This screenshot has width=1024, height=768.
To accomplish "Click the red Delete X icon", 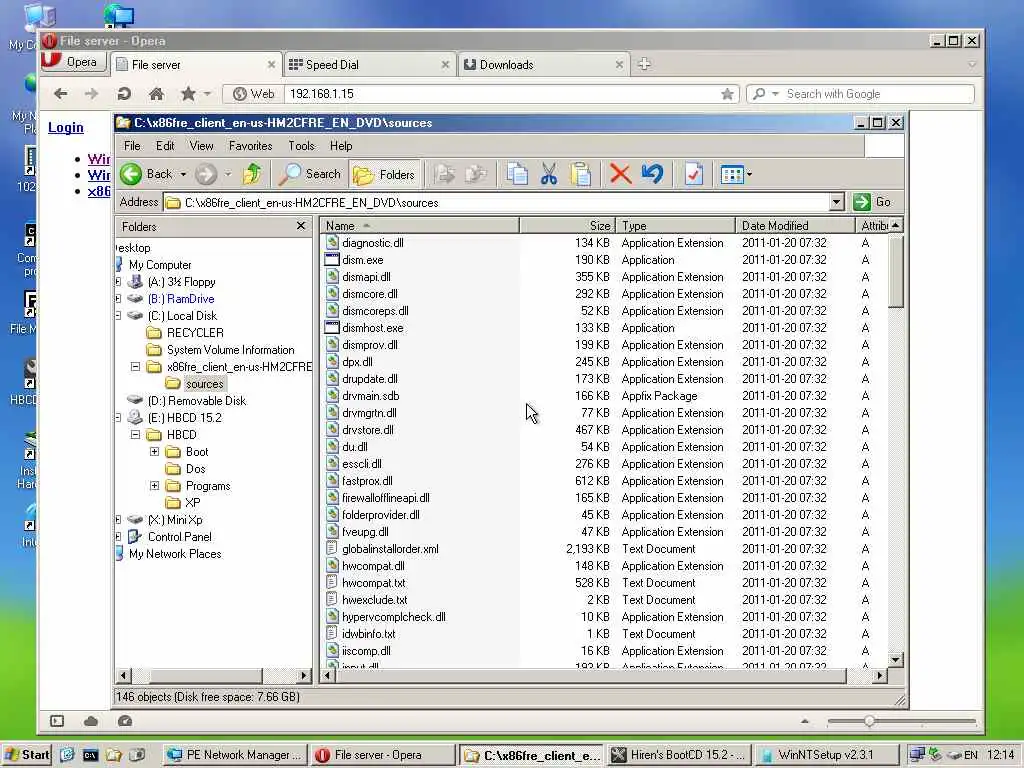I will click(620, 174).
